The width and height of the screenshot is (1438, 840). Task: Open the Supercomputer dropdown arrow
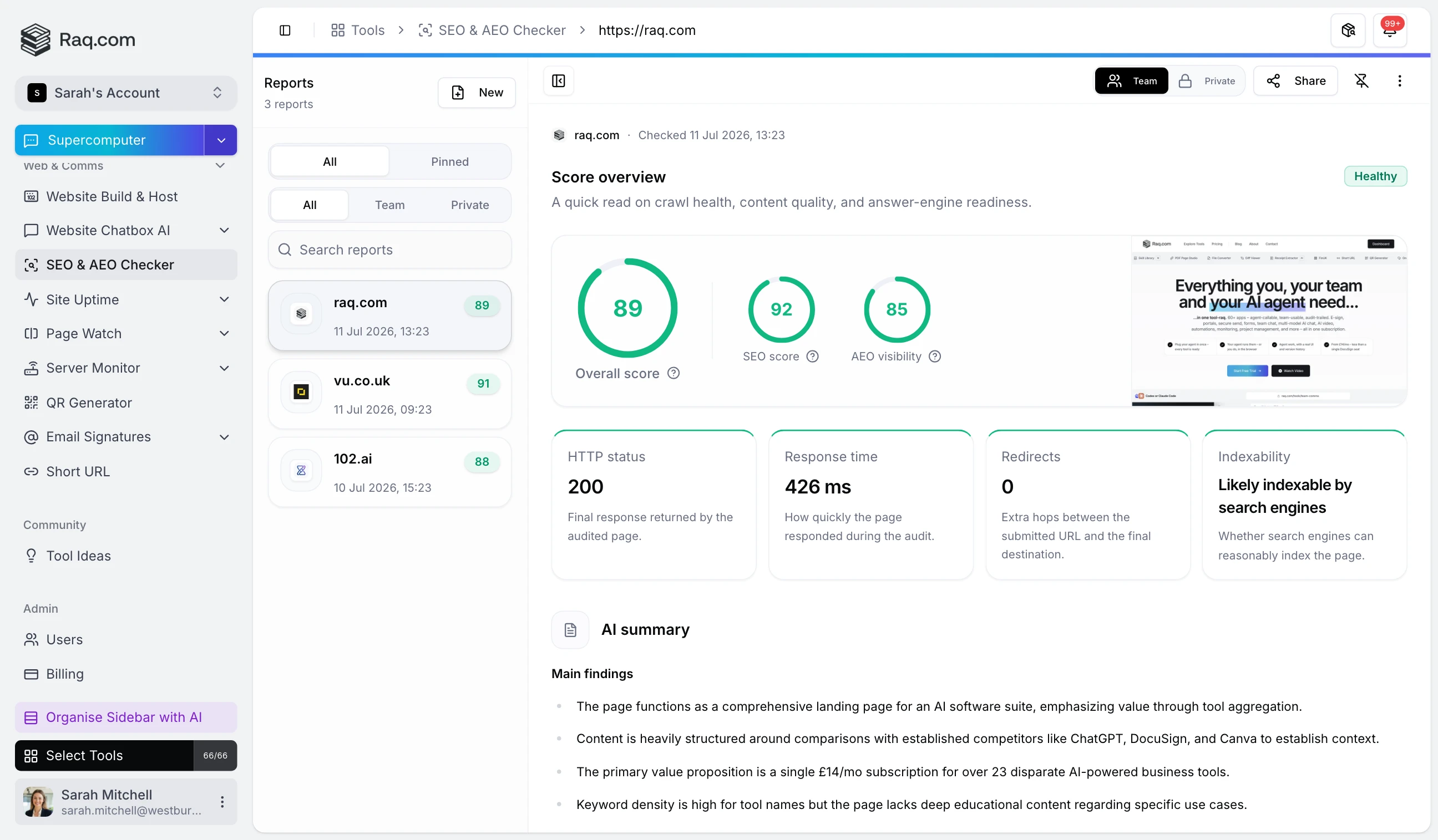(221, 140)
